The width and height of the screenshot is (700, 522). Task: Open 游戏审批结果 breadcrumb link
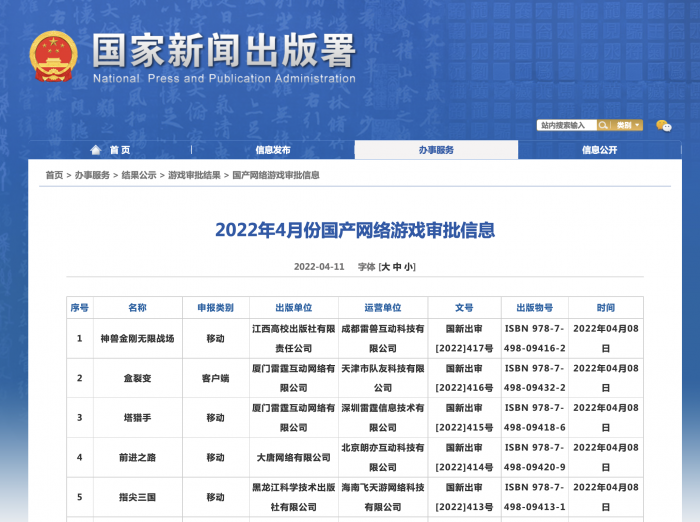(x=194, y=175)
